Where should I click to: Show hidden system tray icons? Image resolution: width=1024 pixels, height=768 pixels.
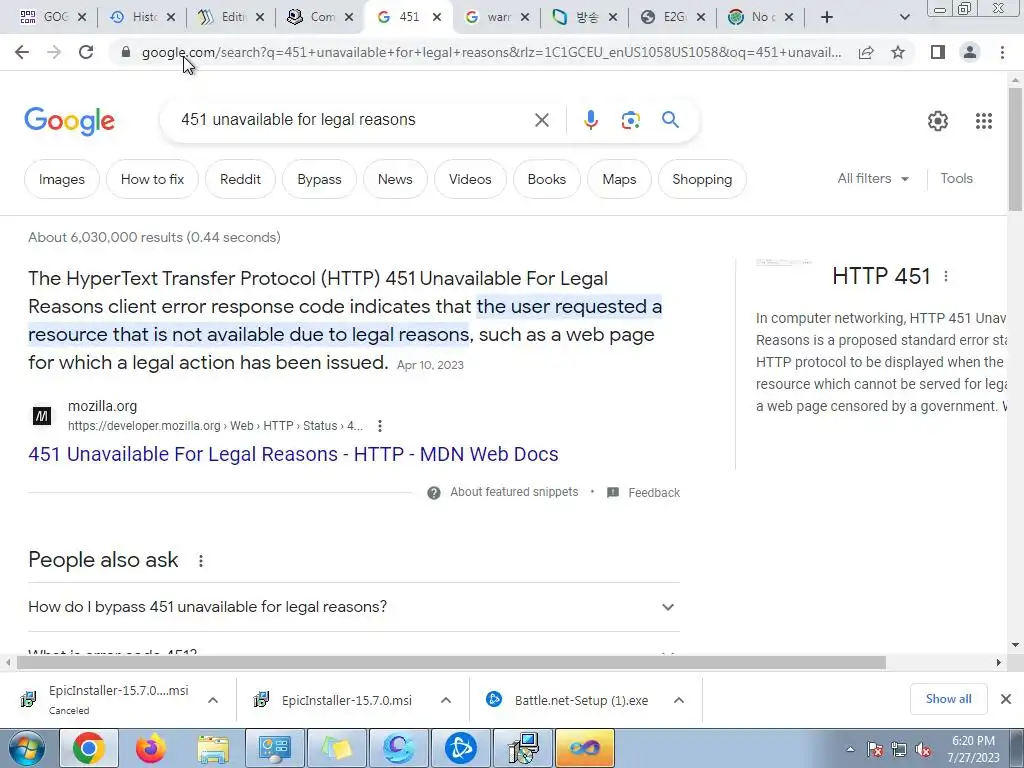(x=850, y=749)
